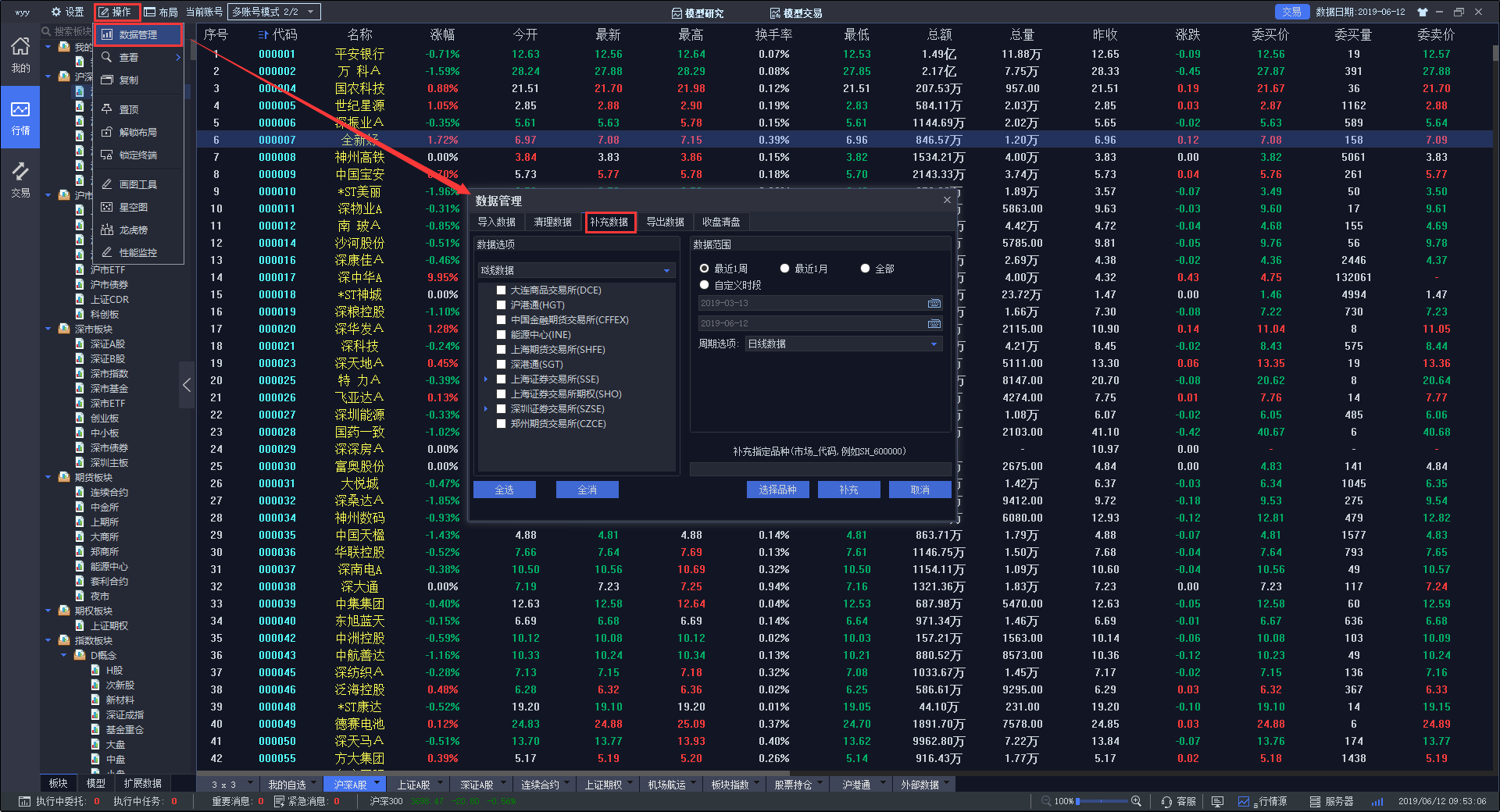Open the 设置 gear menu

(x=67, y=12)
